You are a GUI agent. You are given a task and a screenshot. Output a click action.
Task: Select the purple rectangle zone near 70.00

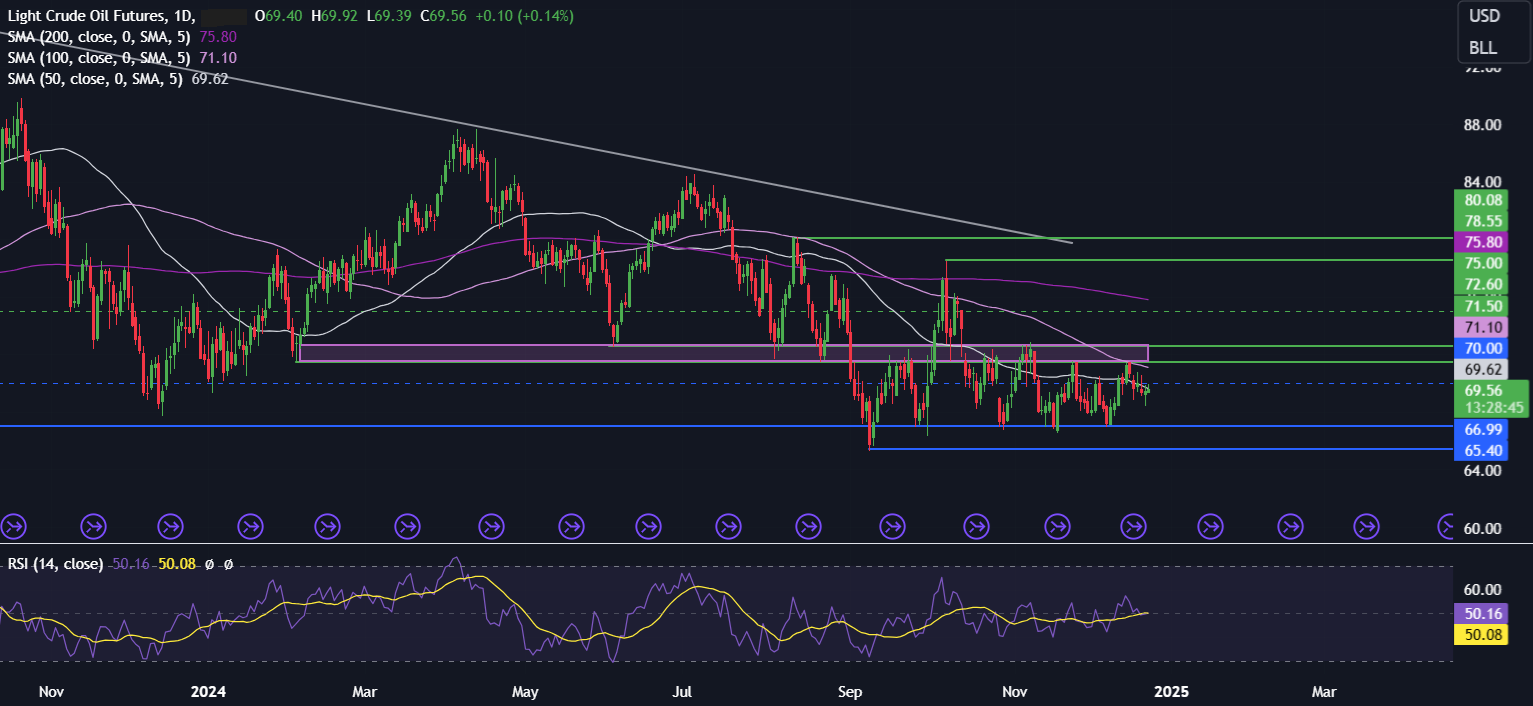point(724,353)
